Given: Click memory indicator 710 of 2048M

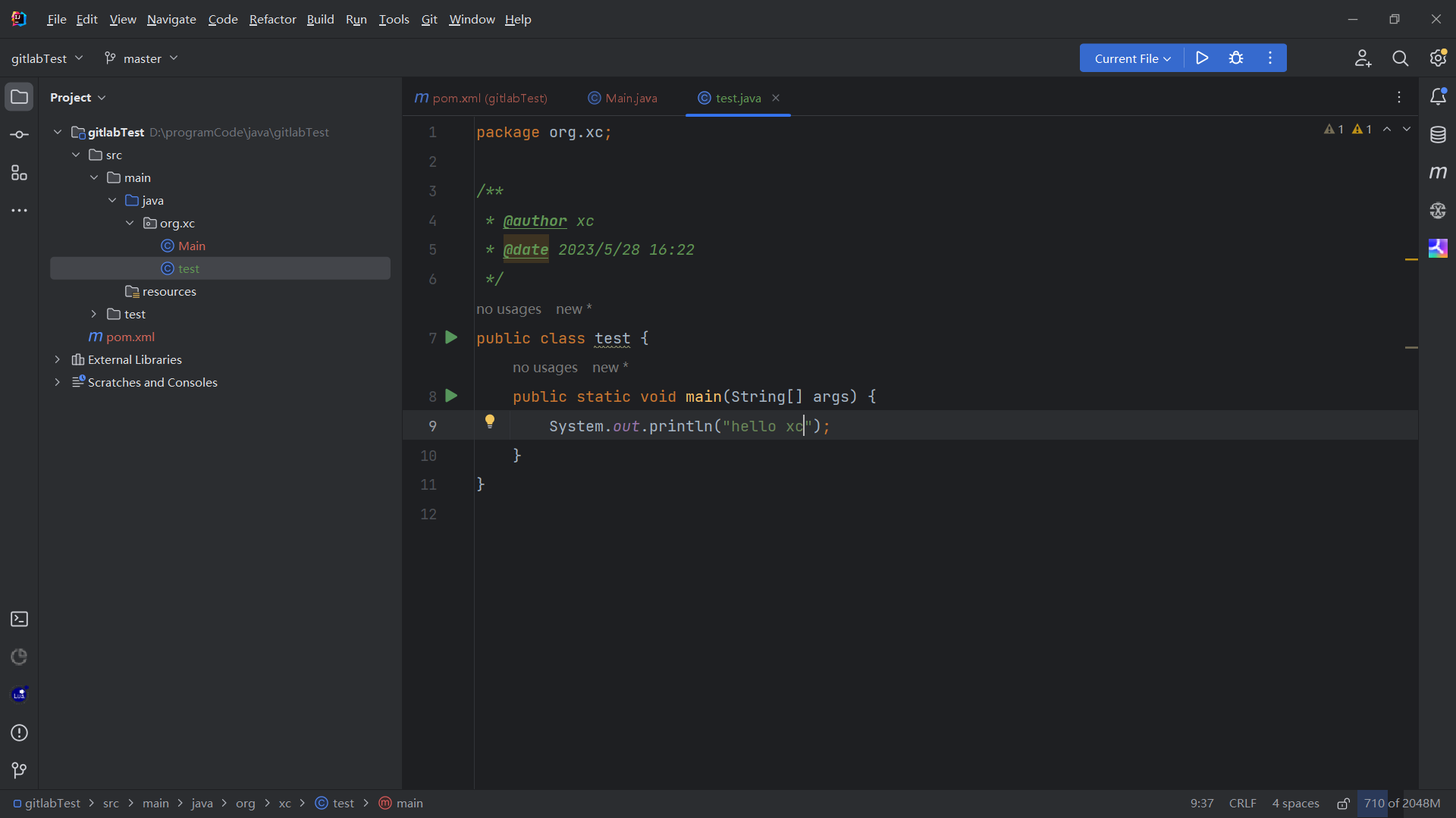Looking at the screenshot, I should point(1401,804).
